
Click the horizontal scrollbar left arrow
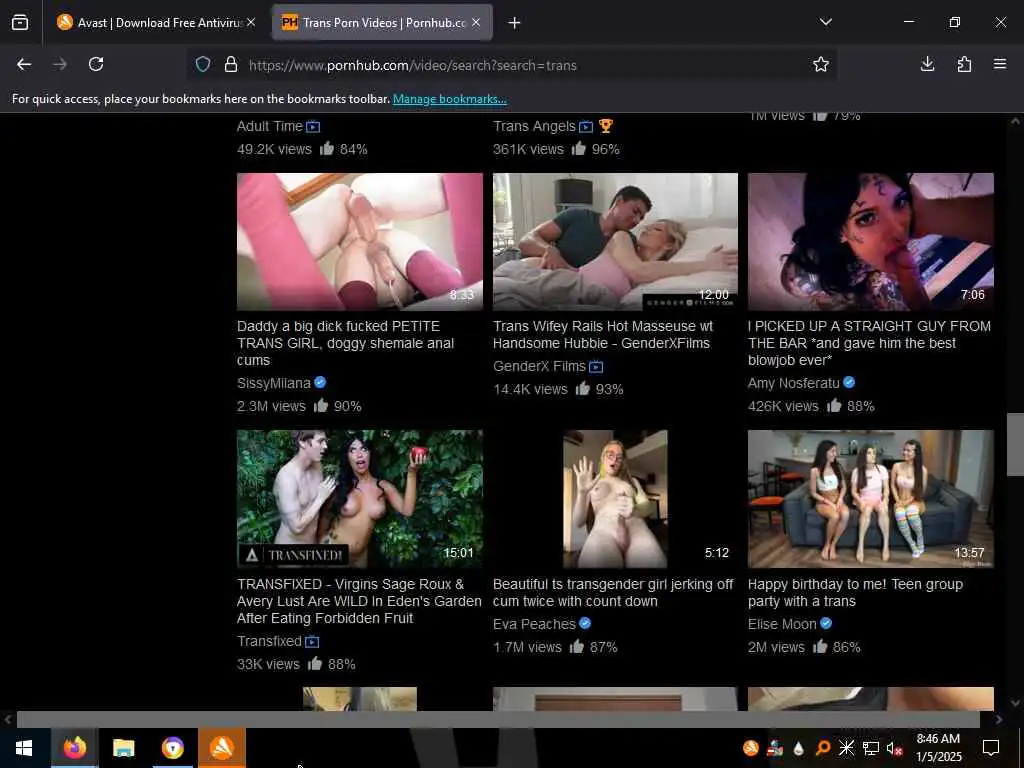(x=8, y=720)
